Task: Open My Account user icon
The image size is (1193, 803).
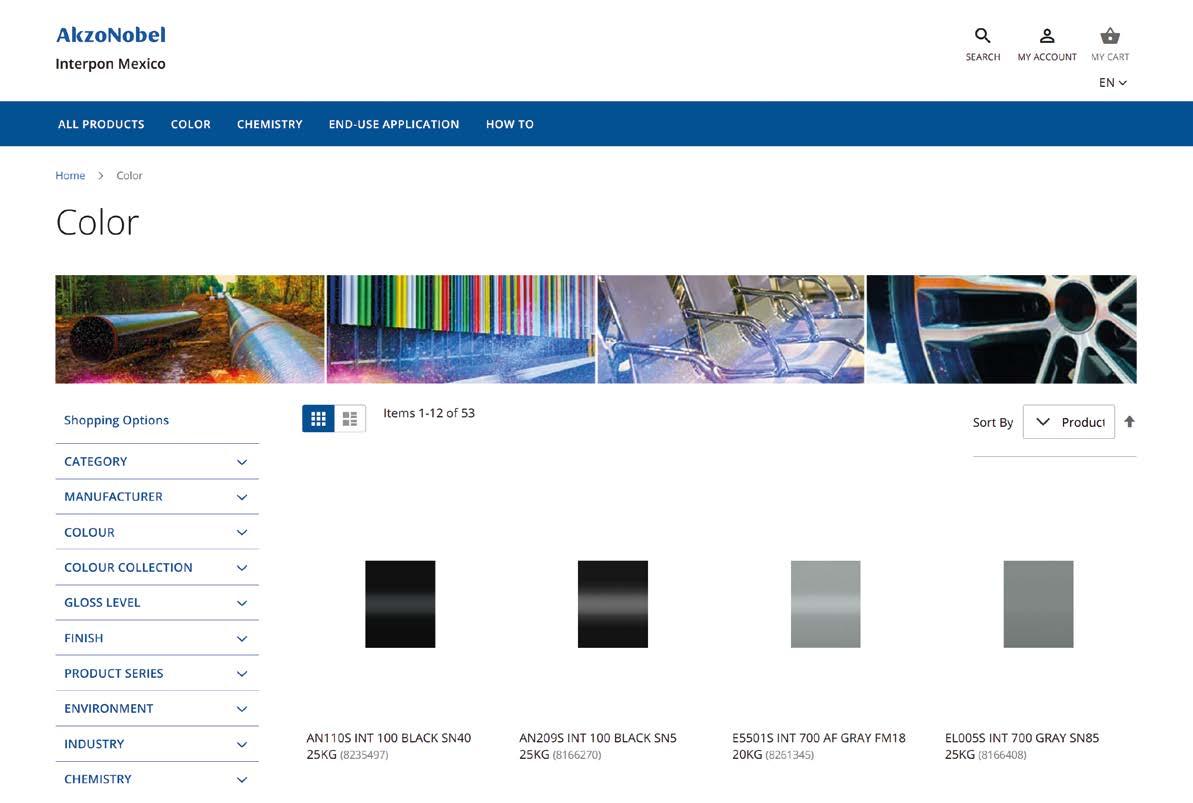Action: click(1047, 36)
